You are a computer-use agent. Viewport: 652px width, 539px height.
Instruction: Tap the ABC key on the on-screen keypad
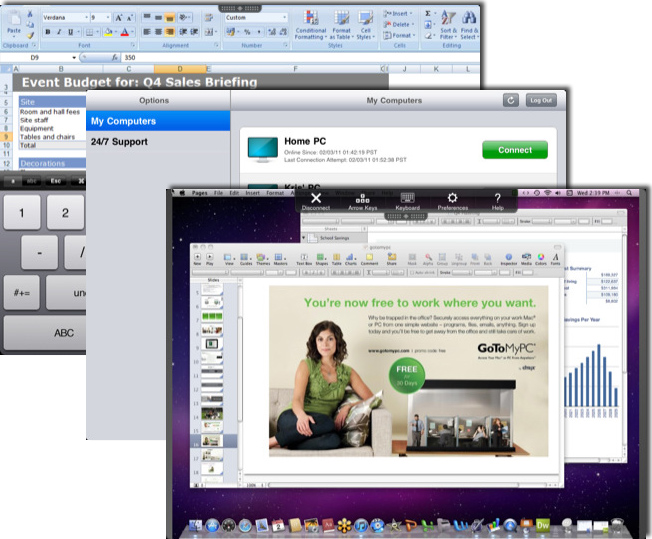[46, 333]
